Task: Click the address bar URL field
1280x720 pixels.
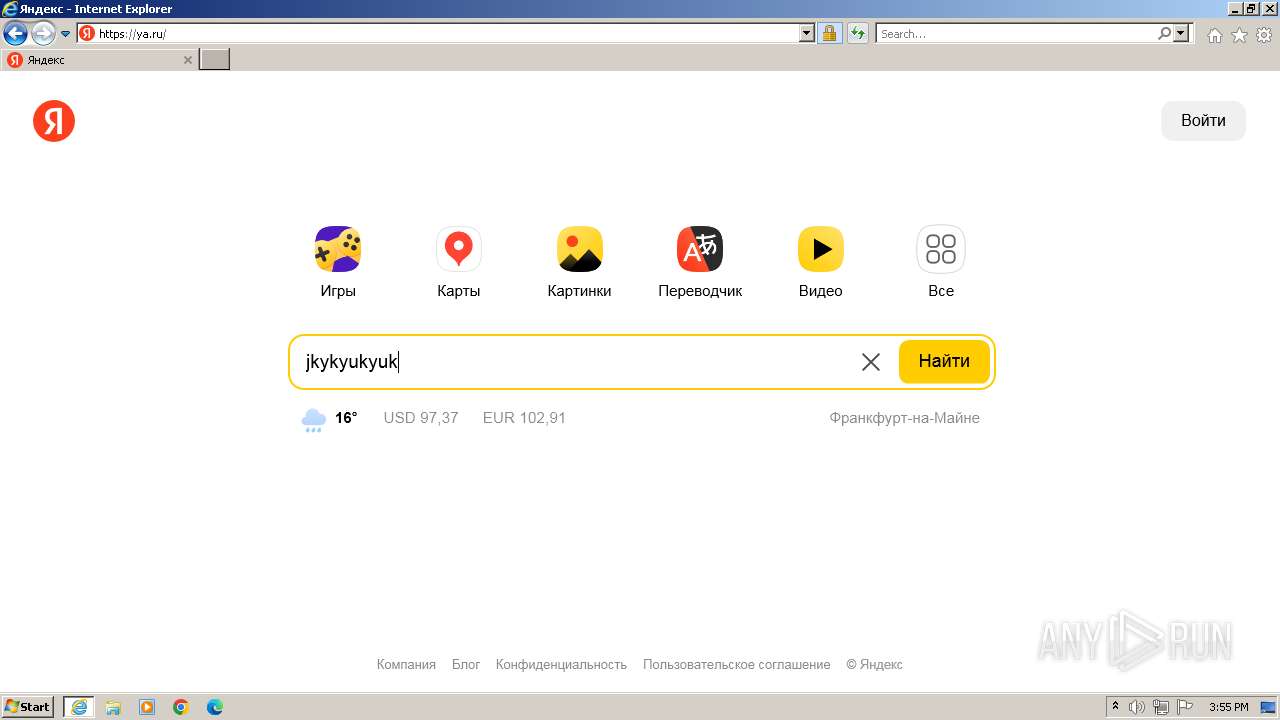Action: tap(447, 33)
